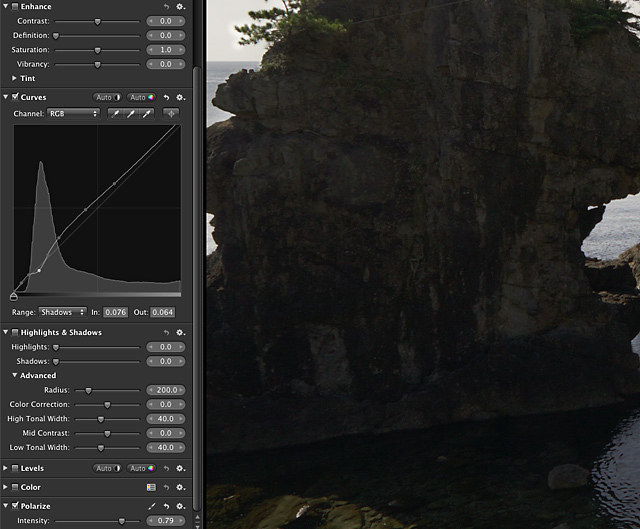Click the add point crosshair button in Curves
The height and width of the screenshot is (529, 640).
coord(171,114)
